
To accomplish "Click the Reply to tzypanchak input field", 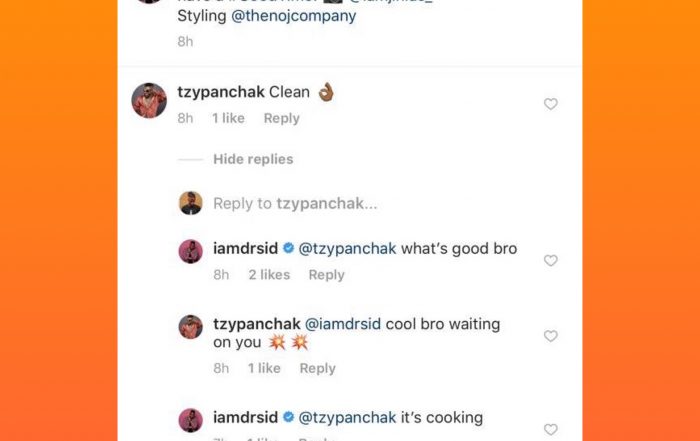I will (295, 203).
